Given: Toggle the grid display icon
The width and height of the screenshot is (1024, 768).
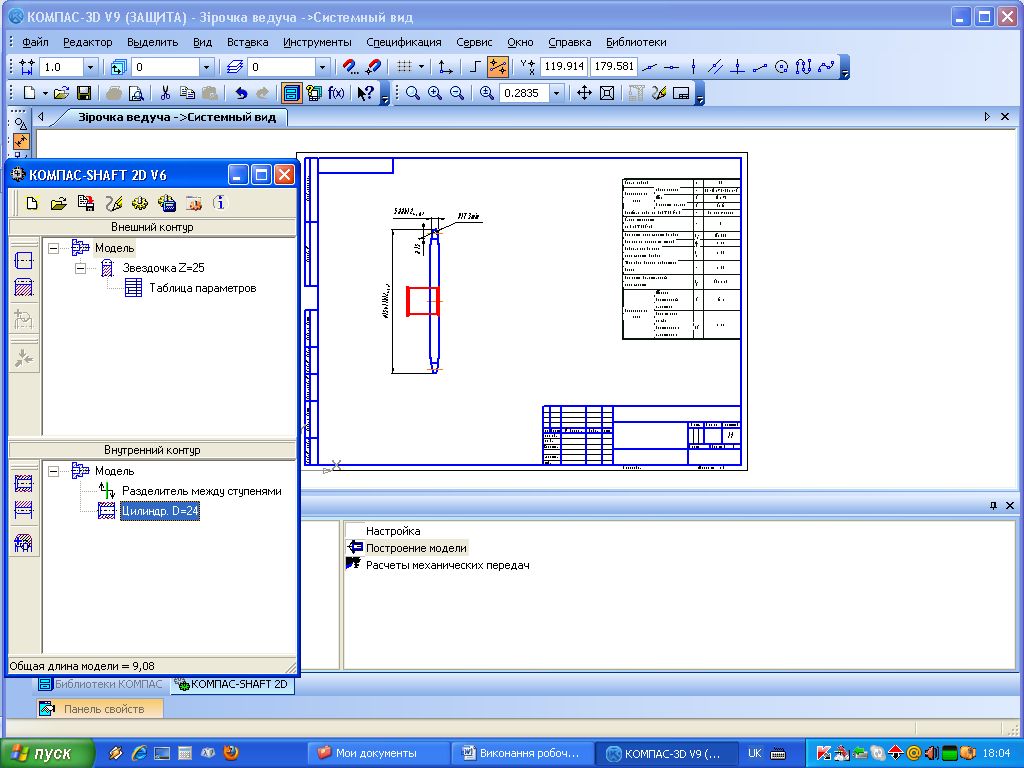Looking at the screenshot, I should tap(404, 67).
